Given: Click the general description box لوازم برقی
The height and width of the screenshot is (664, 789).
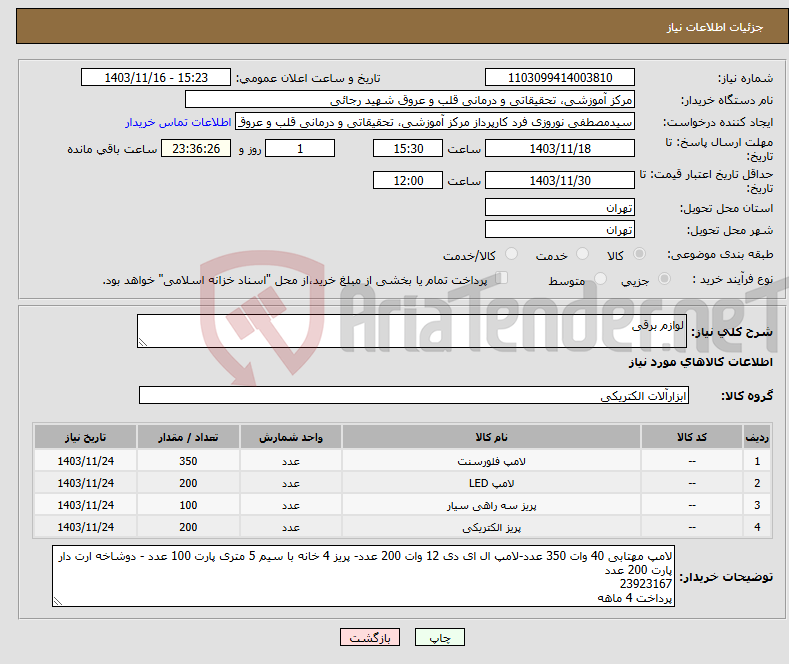Looking at the screenshot, I should [x=412, y=331].
